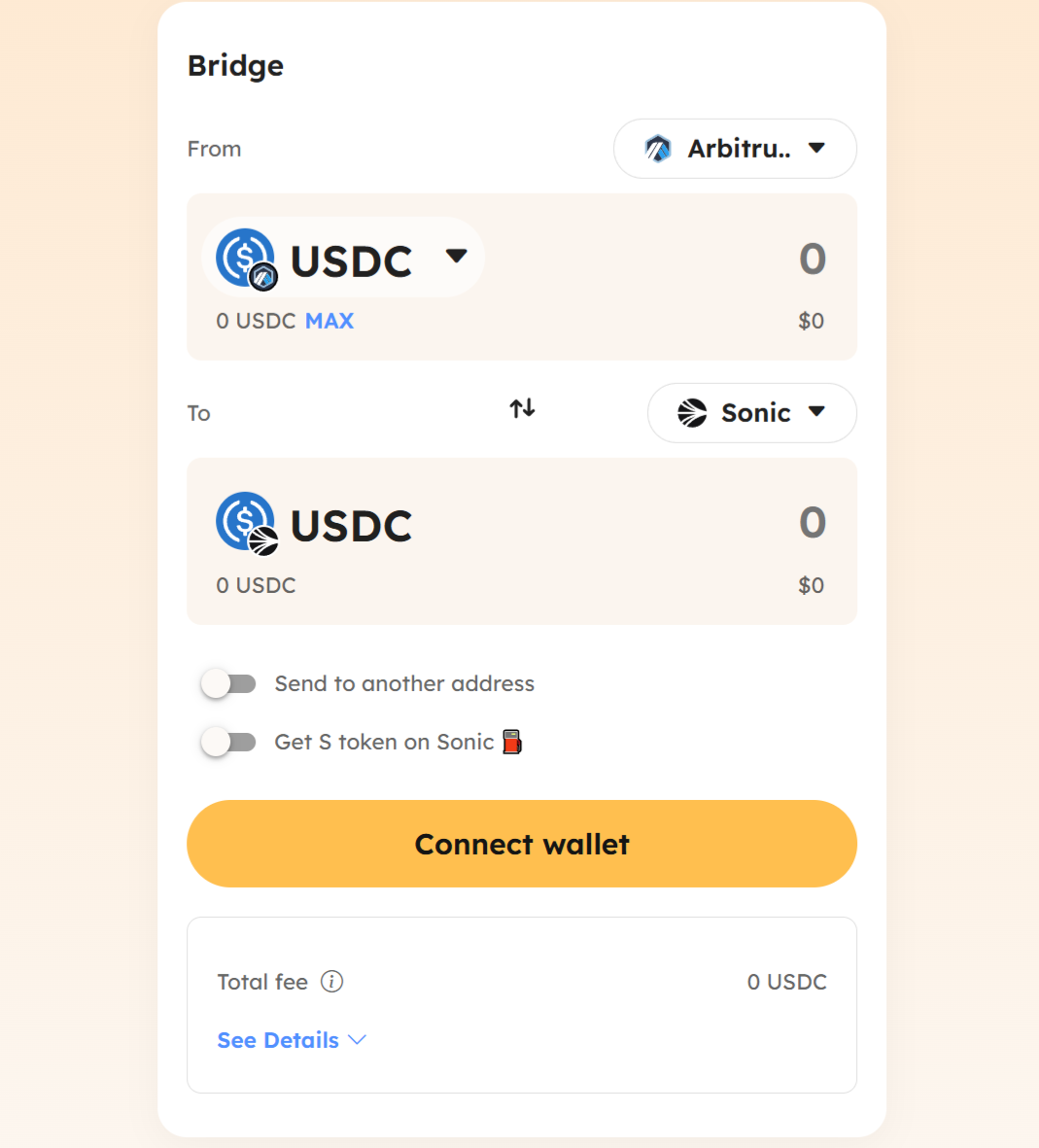Click the destination USDC coin icon

click(x=245, y=522)
